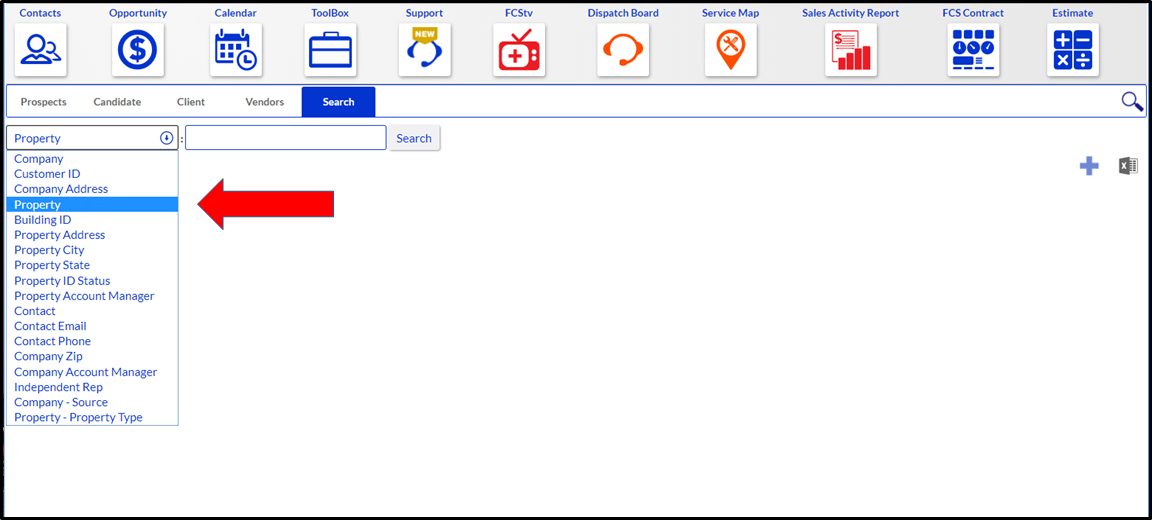
Task: Open the FCStv television icon
Action: coord(519,50)
